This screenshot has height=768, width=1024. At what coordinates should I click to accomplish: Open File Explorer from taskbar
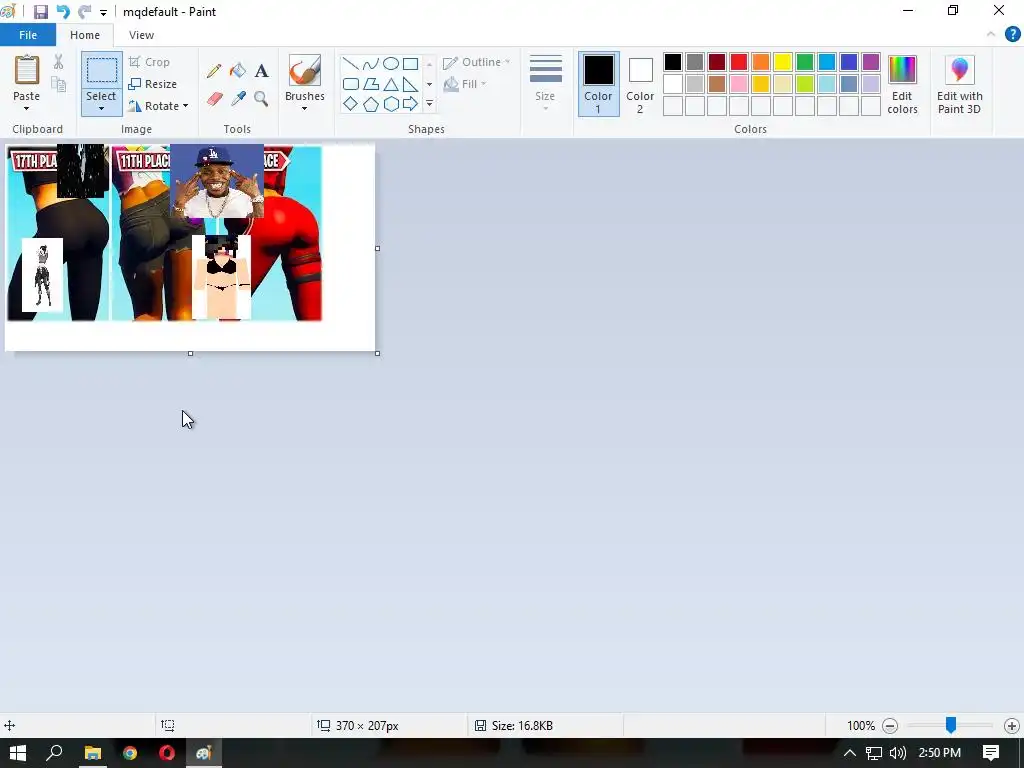tap(93, 753)
